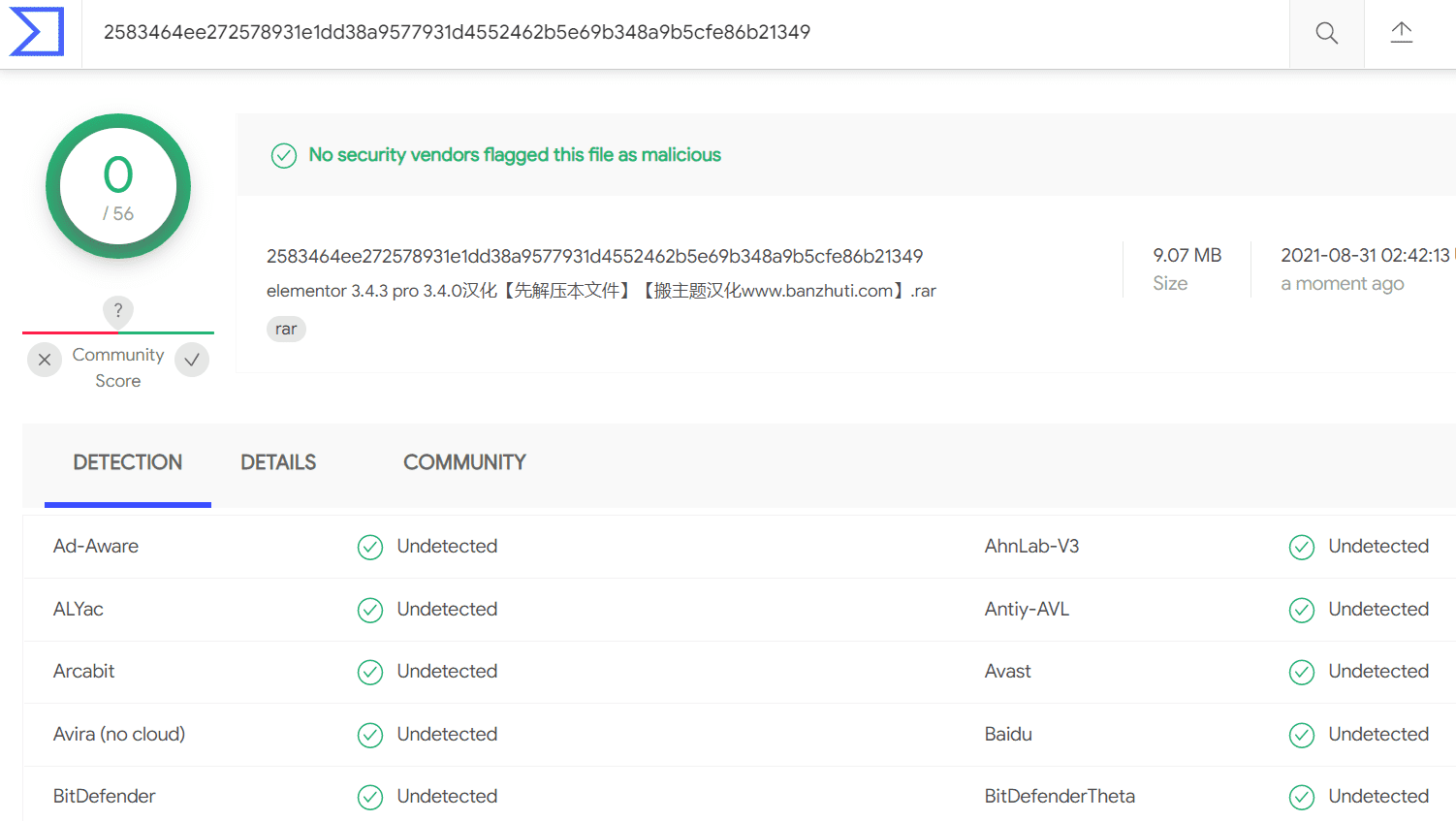Click the BitDefenderTheta vendor name
Viewport: 1456px width, 821px height.
coord(1060,796)
